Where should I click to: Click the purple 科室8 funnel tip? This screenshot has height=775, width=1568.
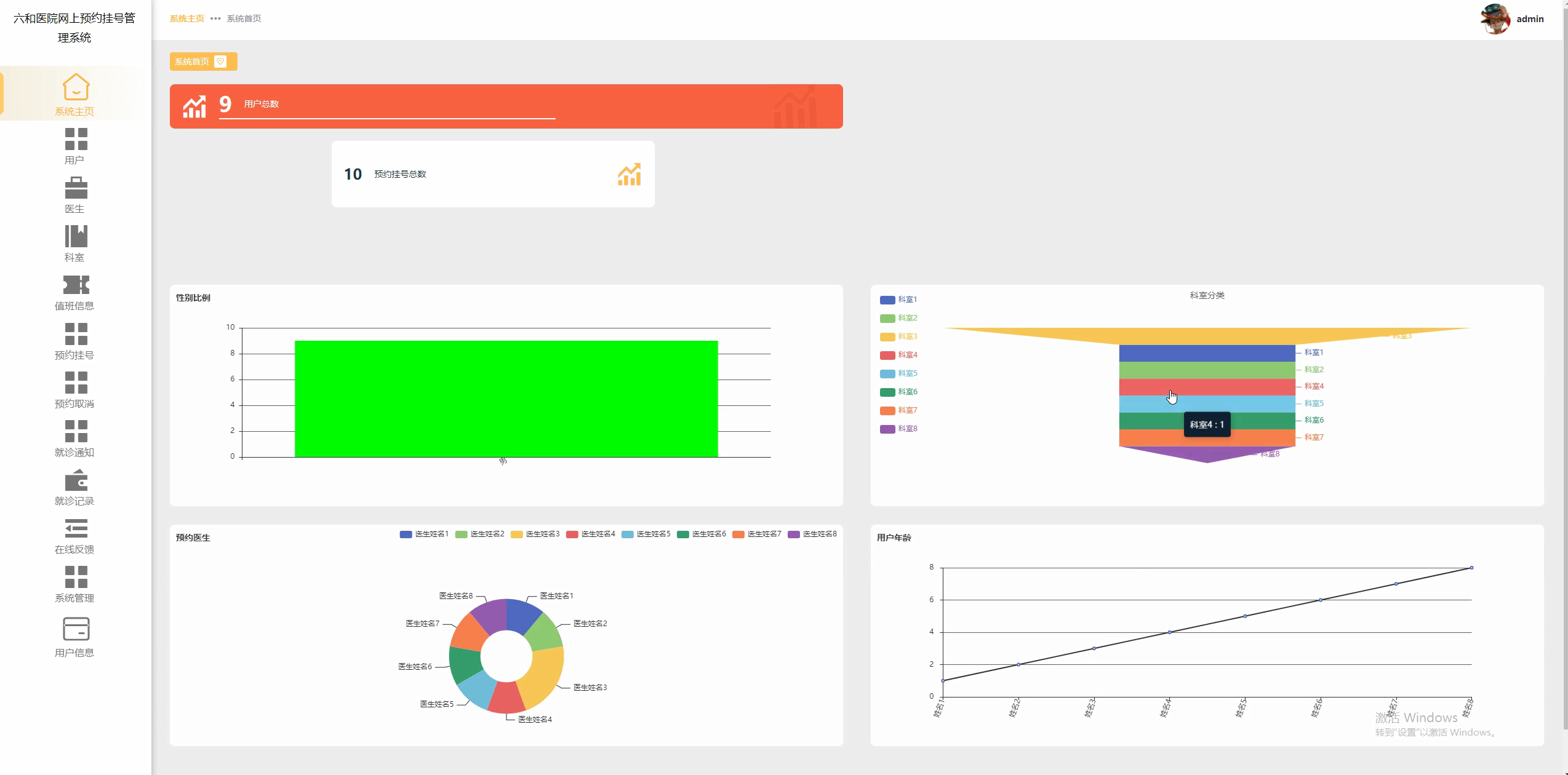tap(1207, 455)
